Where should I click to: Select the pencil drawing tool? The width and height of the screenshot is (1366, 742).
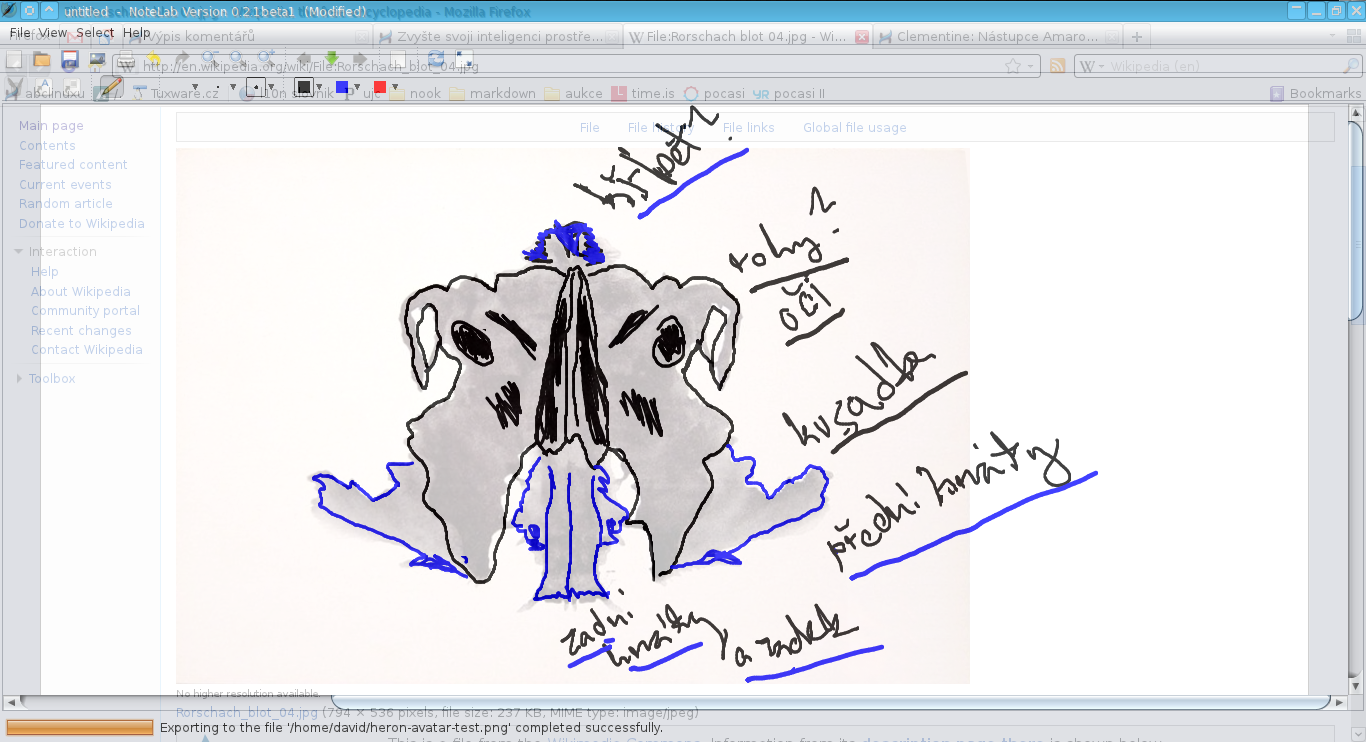coord(112,88)
